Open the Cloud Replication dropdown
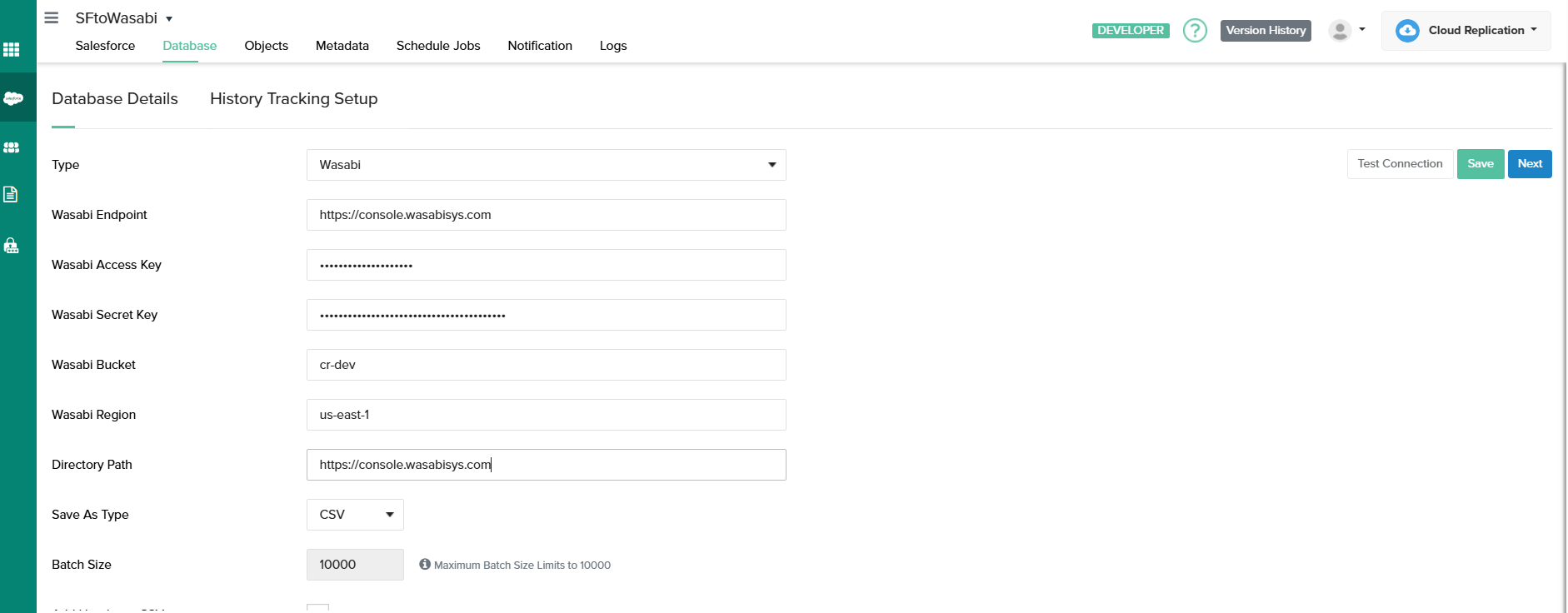 (x=1466, y=31)
